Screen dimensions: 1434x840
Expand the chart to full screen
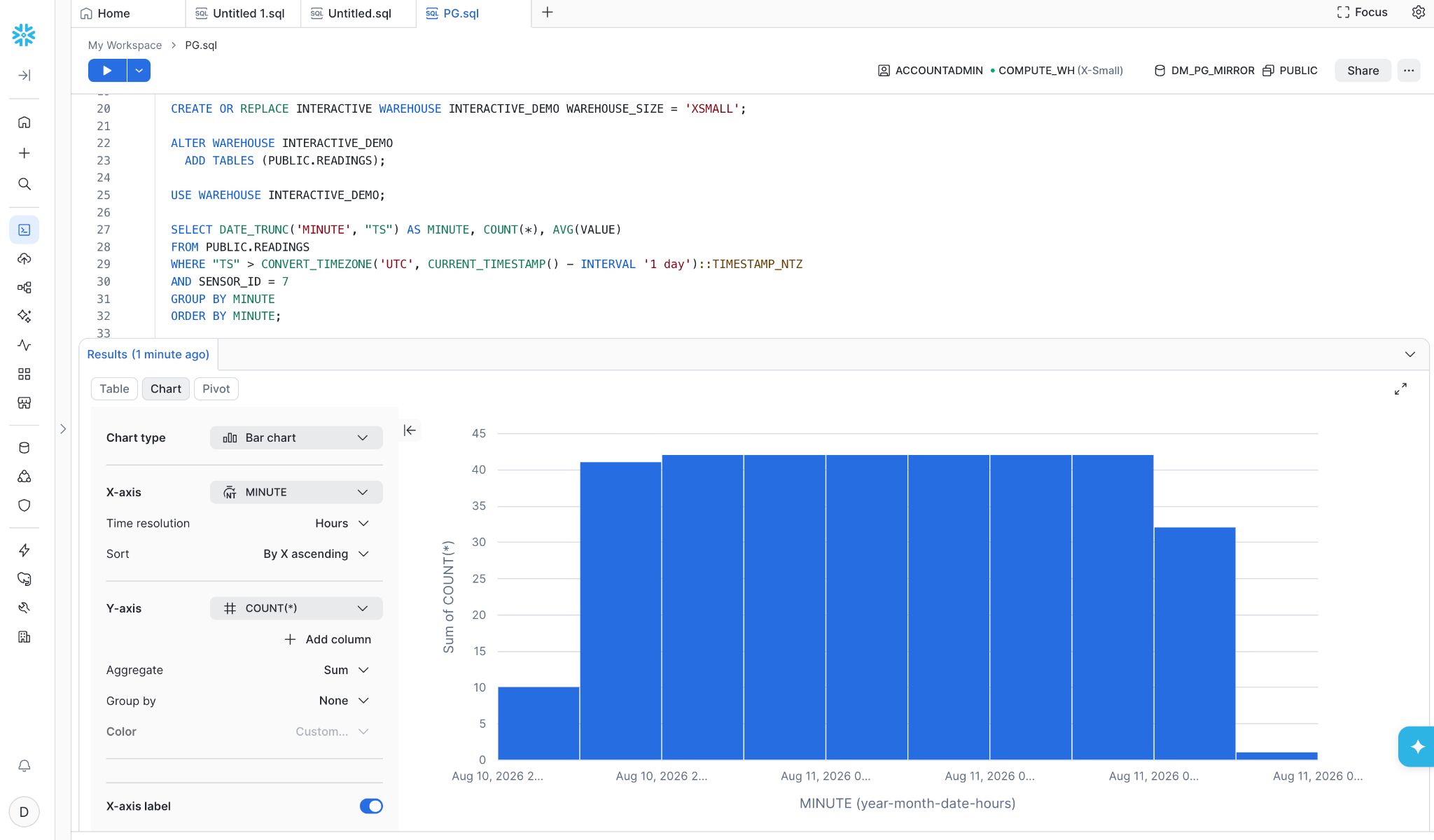(x=1400, y=389)
